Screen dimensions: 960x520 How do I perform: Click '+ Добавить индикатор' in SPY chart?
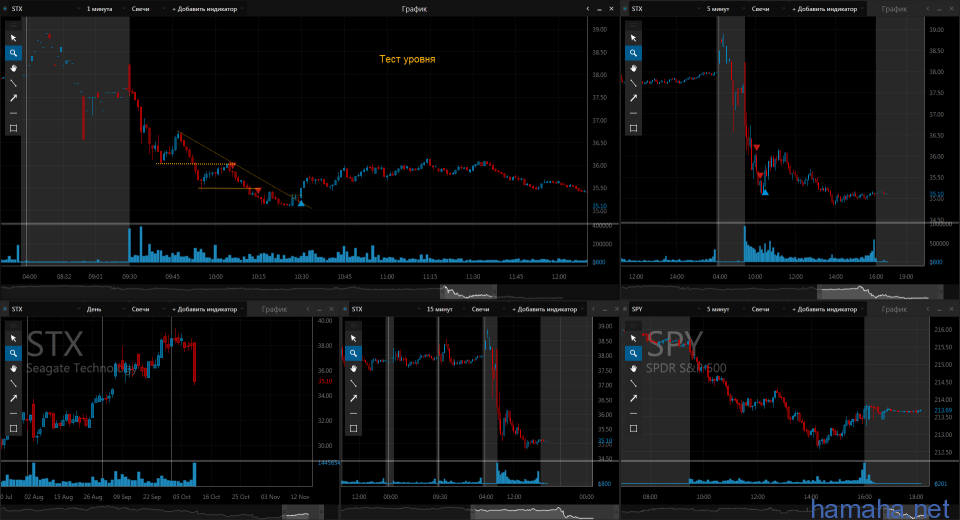click(x=827, y=309)
